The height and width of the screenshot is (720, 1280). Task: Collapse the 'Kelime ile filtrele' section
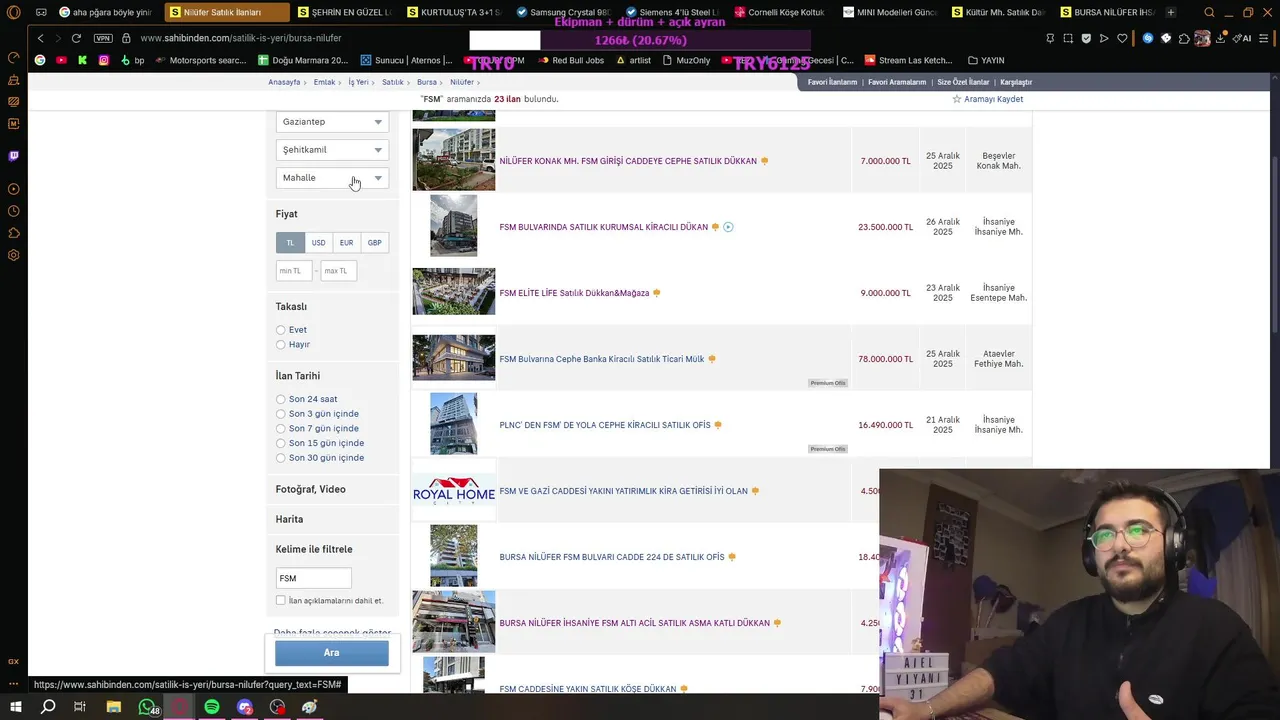pyautogui.click(x=314, y=549)
